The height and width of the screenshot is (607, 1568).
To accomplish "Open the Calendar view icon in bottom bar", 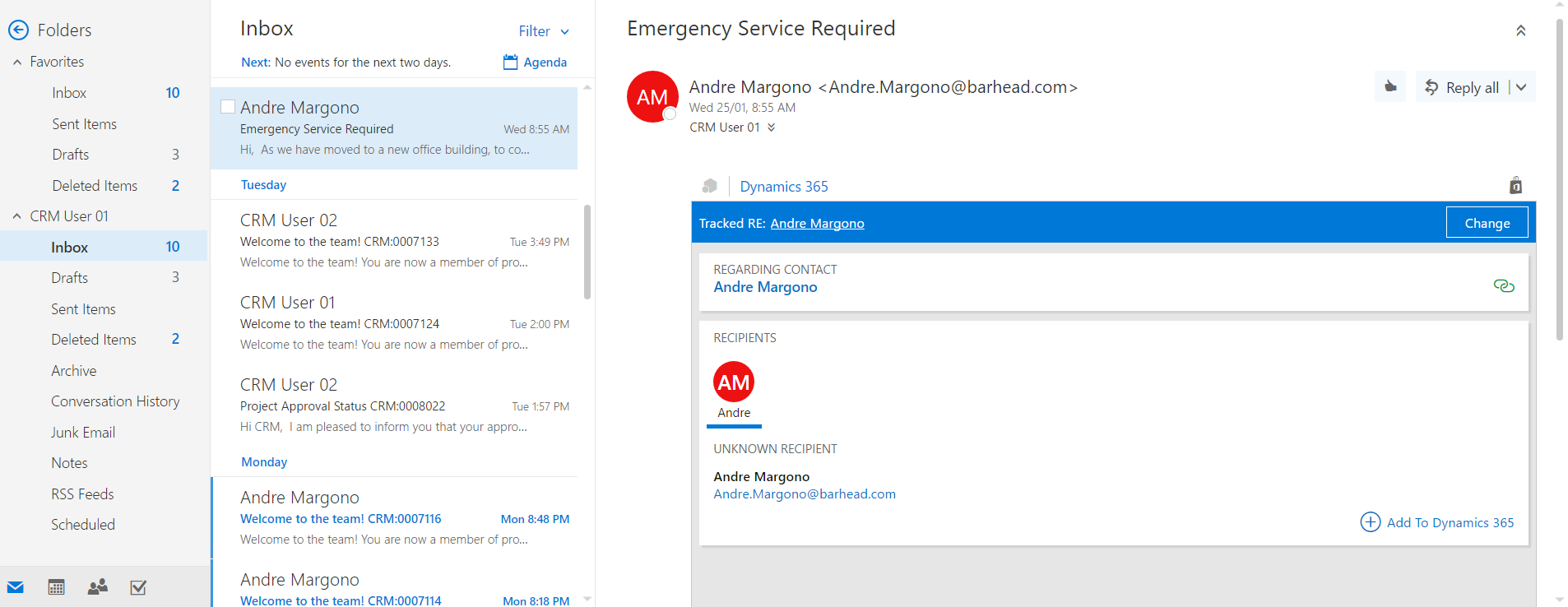I will 56,587.
